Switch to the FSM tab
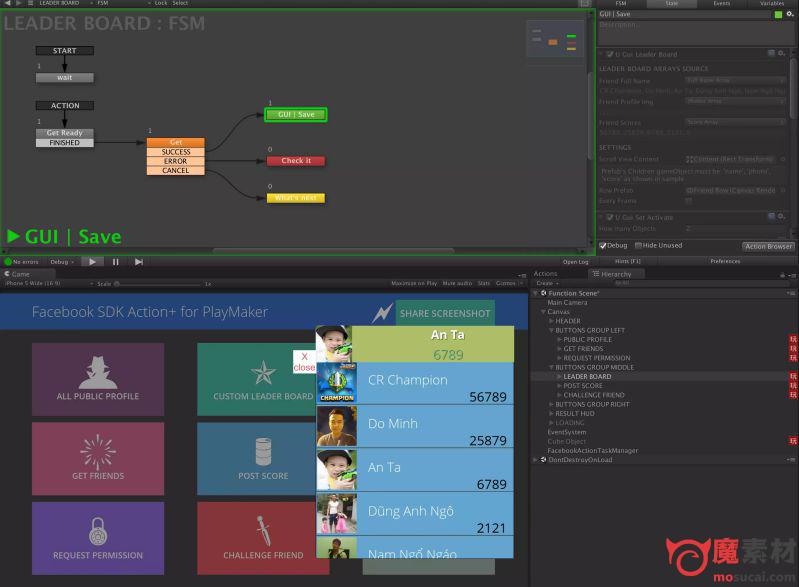 [x=621, y=4]
